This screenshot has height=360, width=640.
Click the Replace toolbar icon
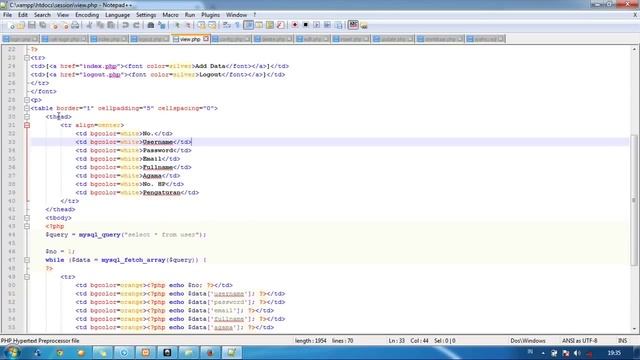162,25
